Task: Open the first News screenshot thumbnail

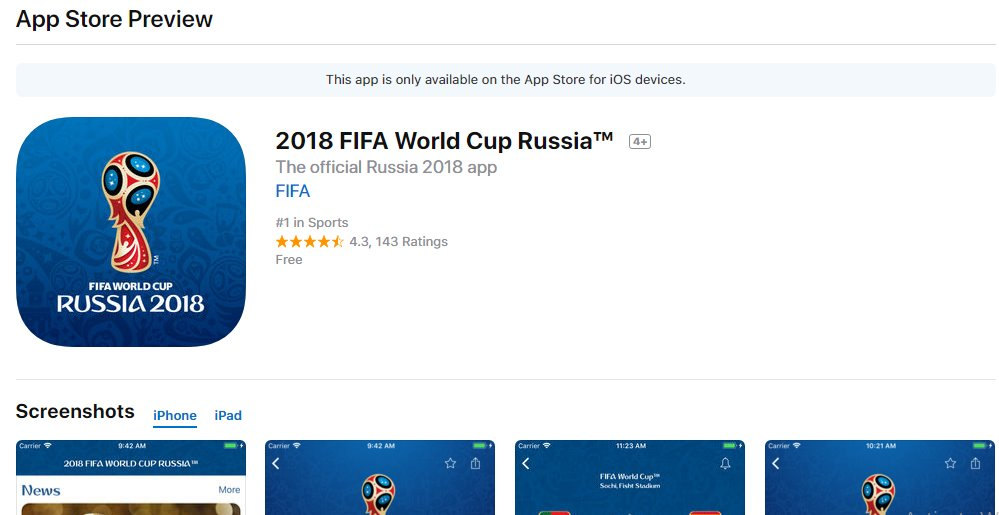Action: 131,478
